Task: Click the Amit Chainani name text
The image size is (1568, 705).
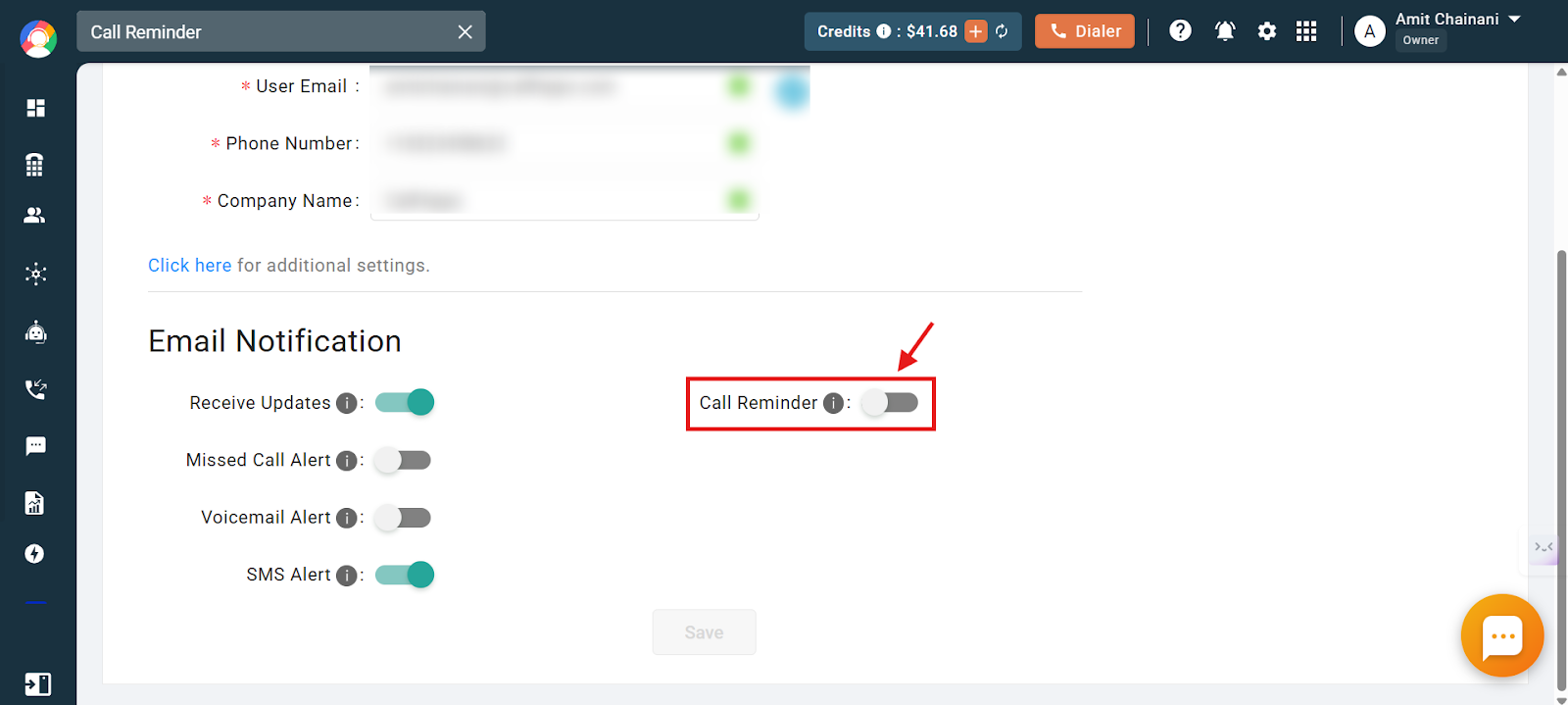Action: point(1446,19)
